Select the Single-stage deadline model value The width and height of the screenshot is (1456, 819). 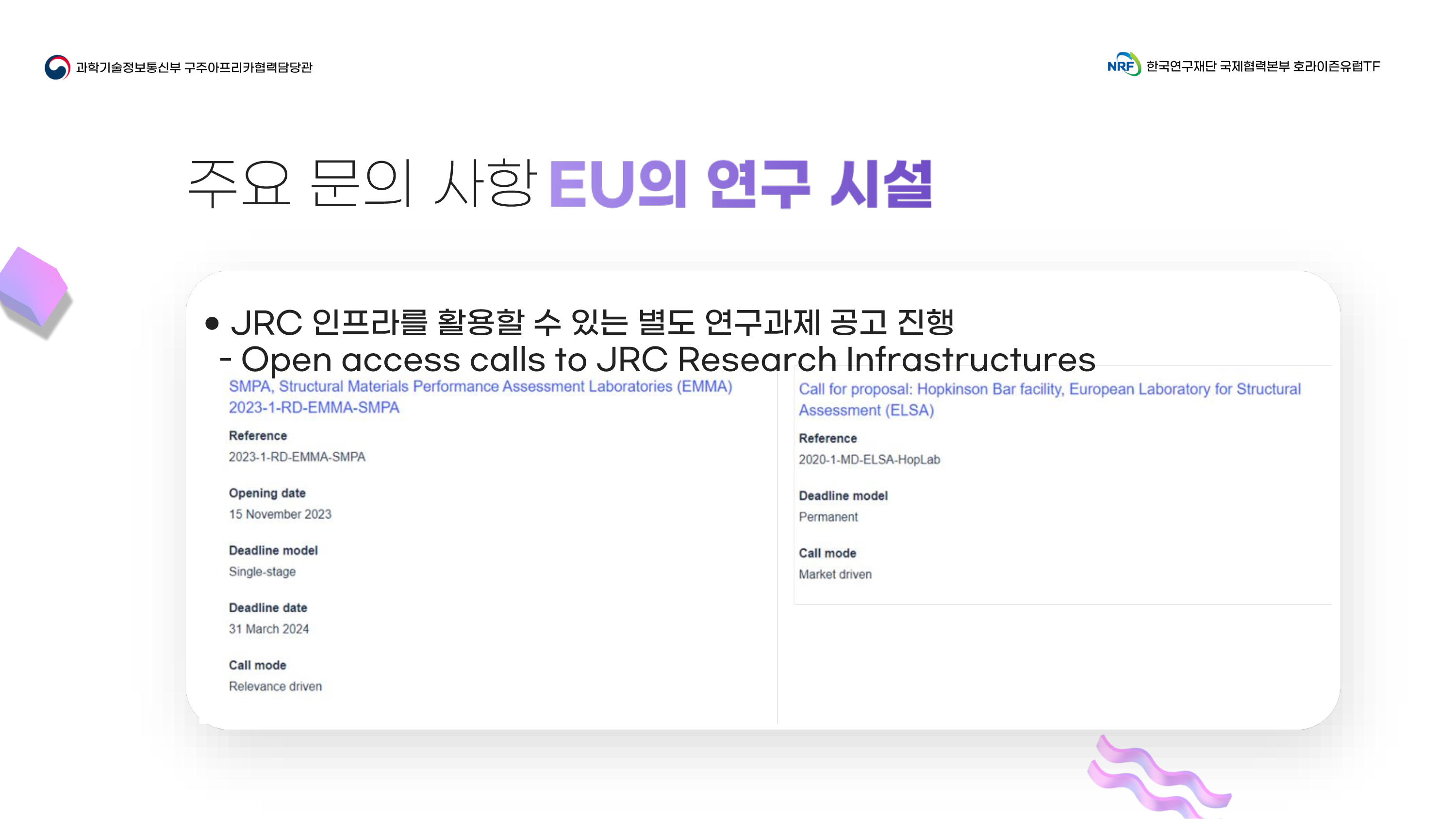[x=262, y=572]
